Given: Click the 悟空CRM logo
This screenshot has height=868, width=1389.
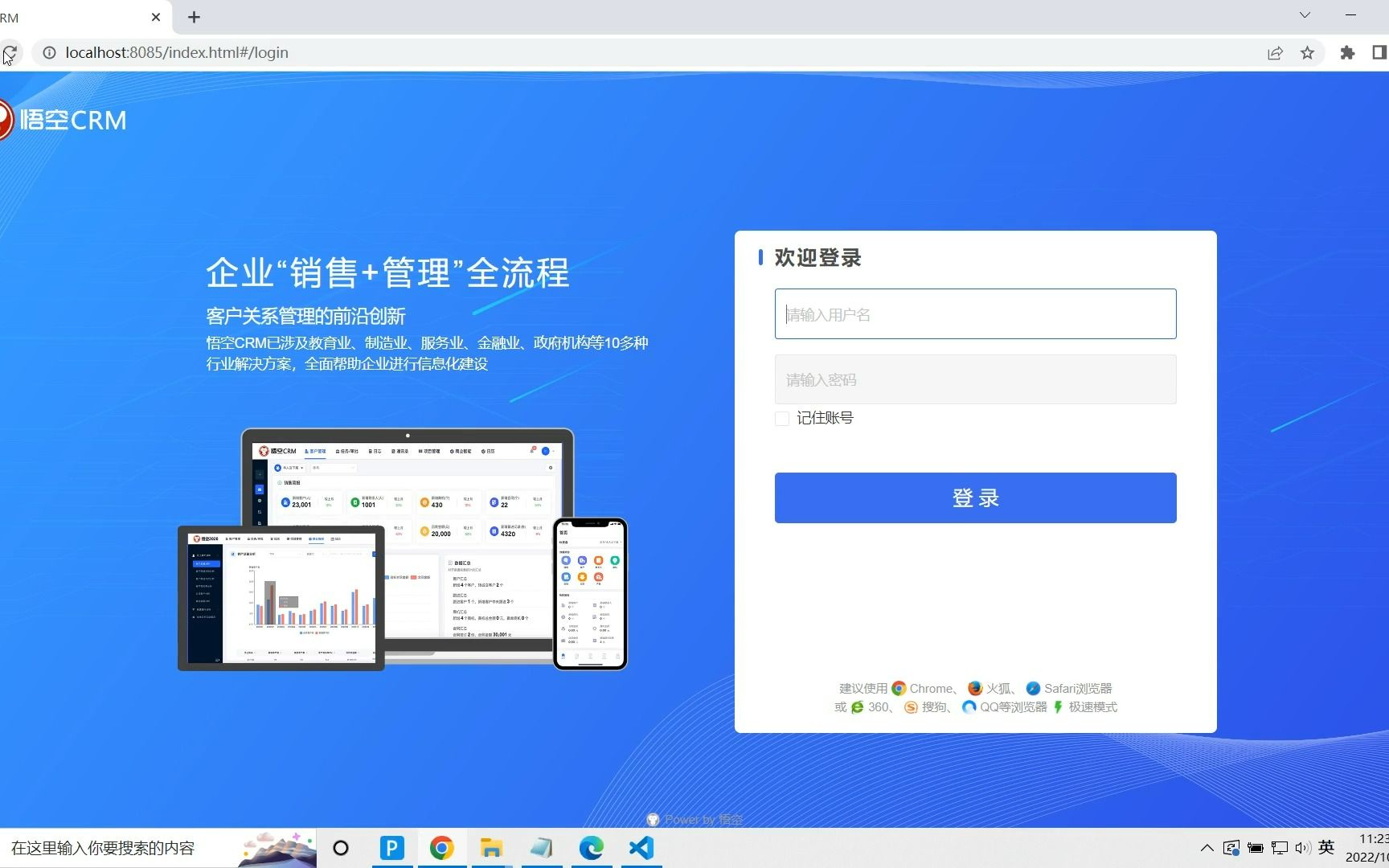Looking at the screenshot, I should 63,120.
